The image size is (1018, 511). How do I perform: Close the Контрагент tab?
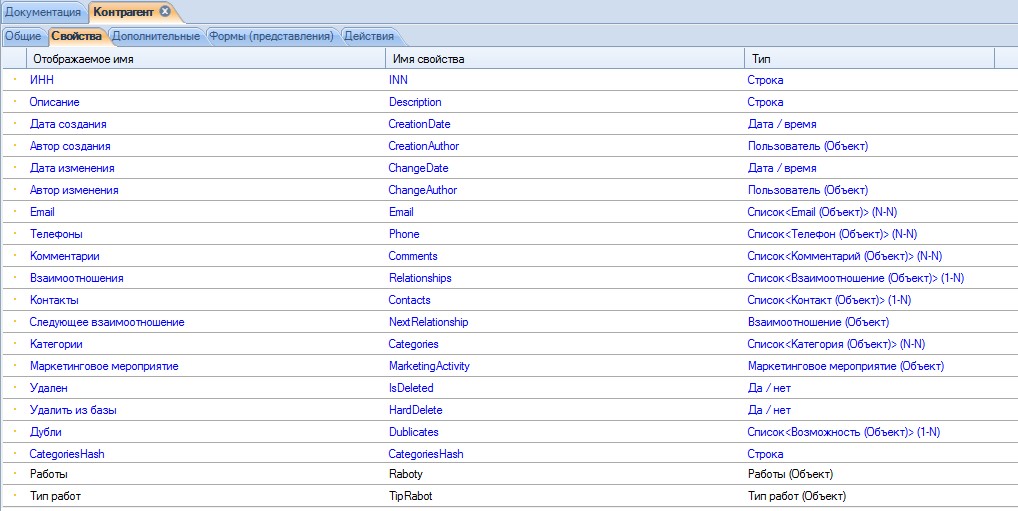165,11
